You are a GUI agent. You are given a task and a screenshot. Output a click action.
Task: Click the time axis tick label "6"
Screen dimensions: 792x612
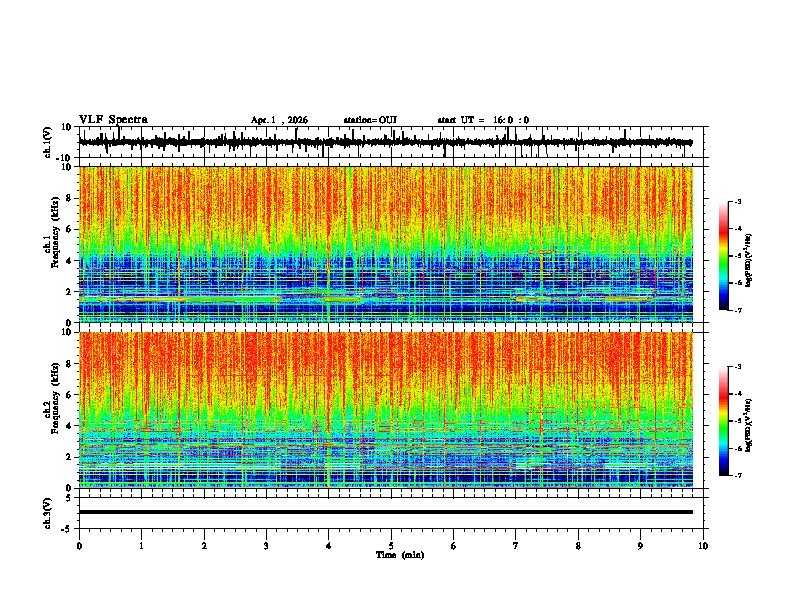click(454, 546)
